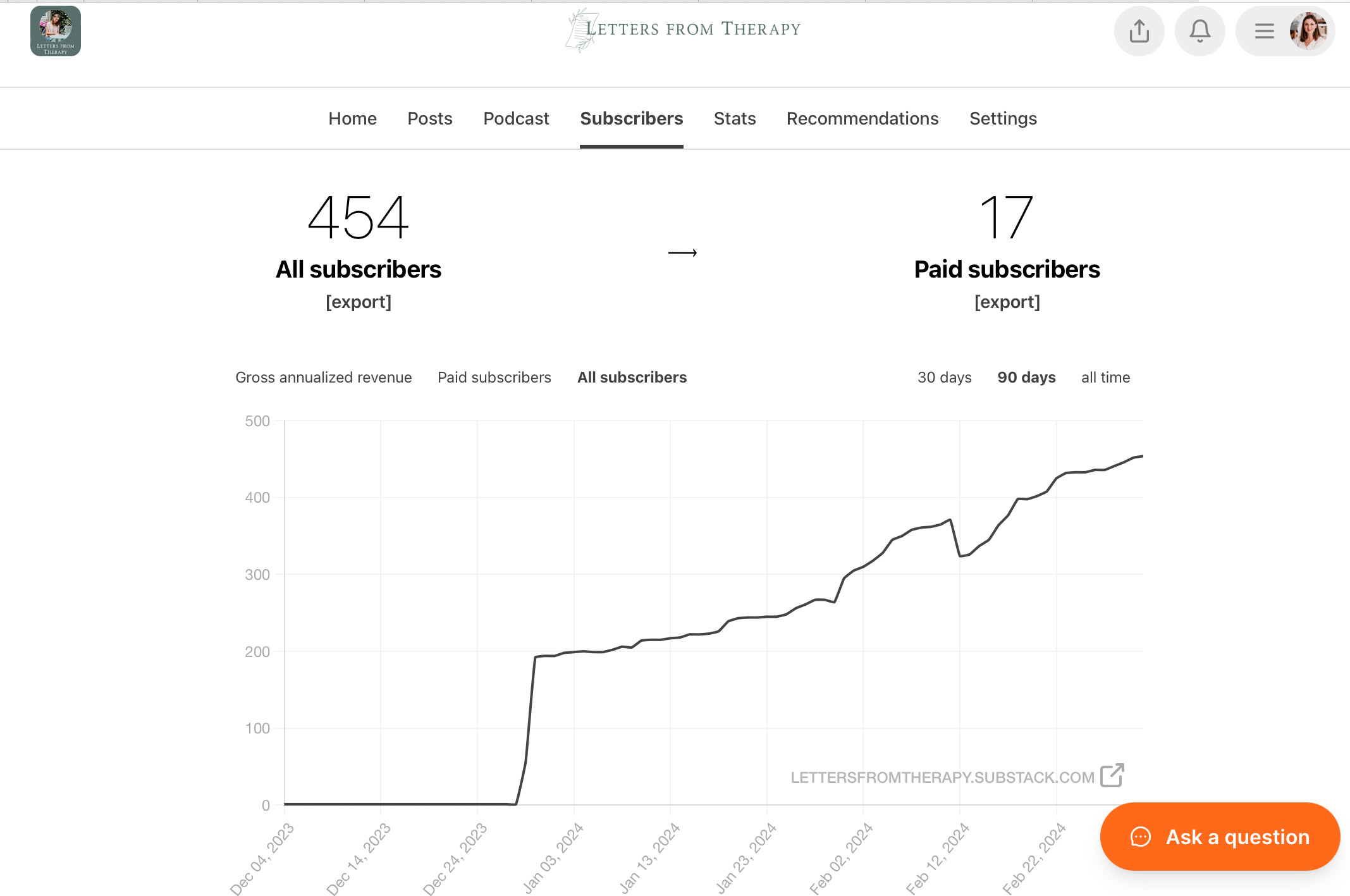This screenshot has width=1350, height=896.
Task: Open the Settings tab
Action: (1003, 119)
